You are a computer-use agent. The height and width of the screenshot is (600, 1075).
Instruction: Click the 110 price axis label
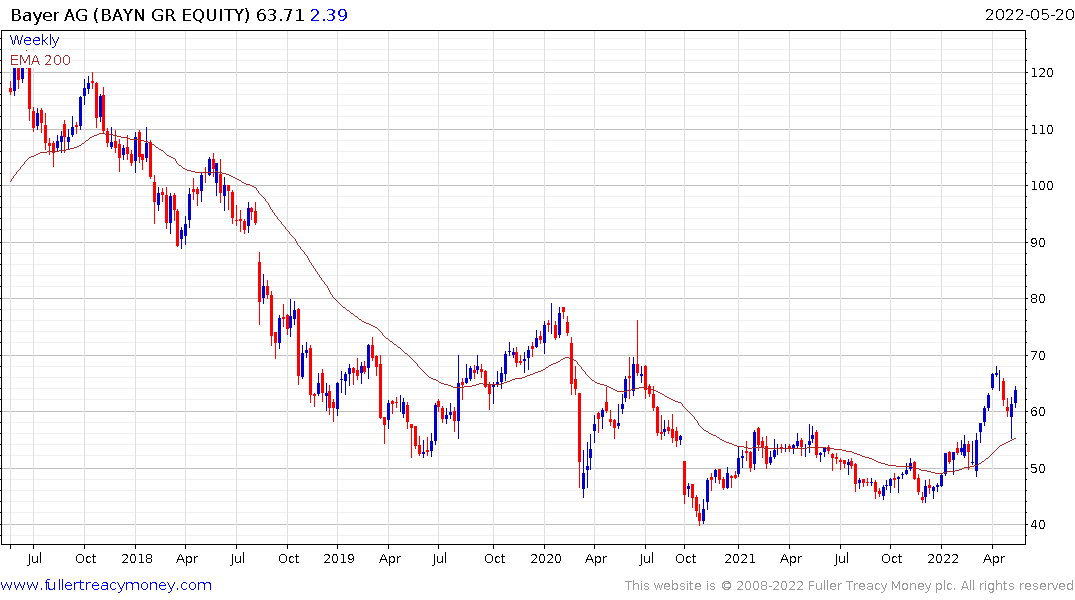[1042, 130]
